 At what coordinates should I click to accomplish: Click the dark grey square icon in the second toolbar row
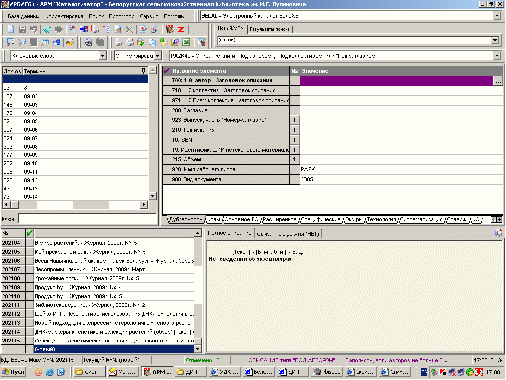[x=33, y=42]
